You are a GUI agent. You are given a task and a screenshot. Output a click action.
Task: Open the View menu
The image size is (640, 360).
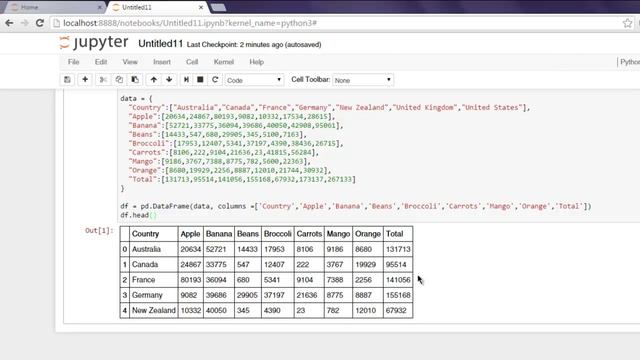pos(130,62)
